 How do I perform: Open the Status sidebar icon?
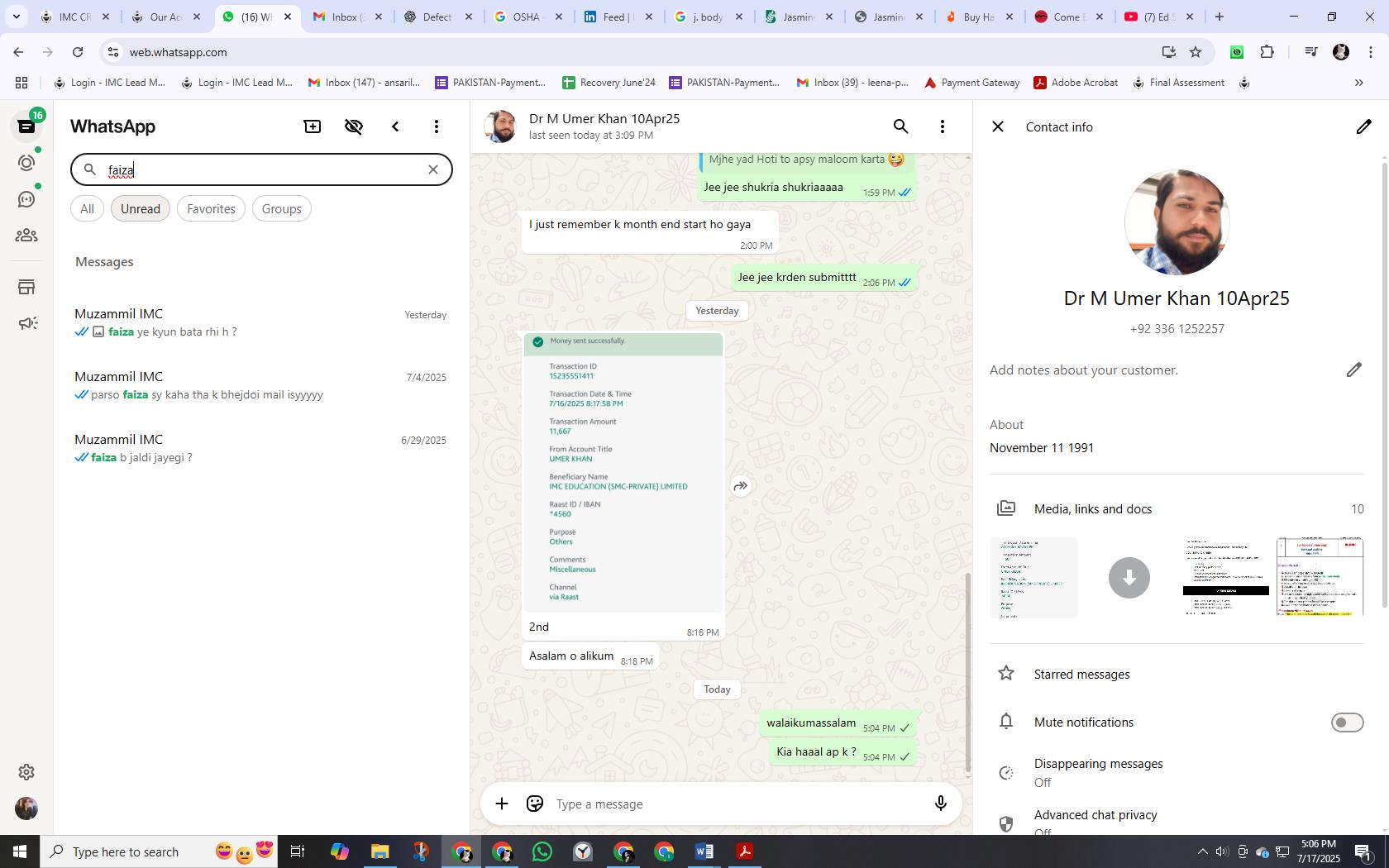tap(26, 163)
